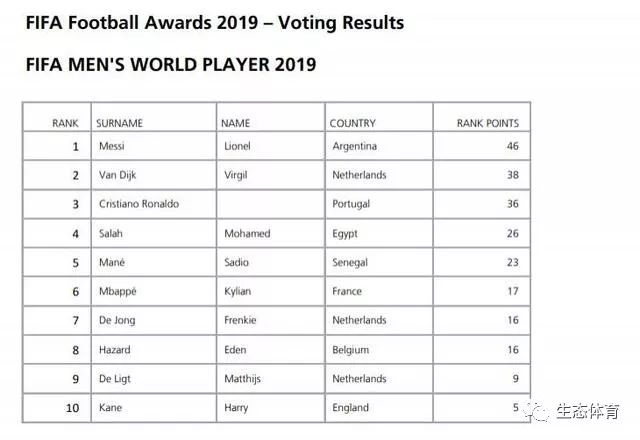Click the Mohamed name cell

click(x=271, y=233)
